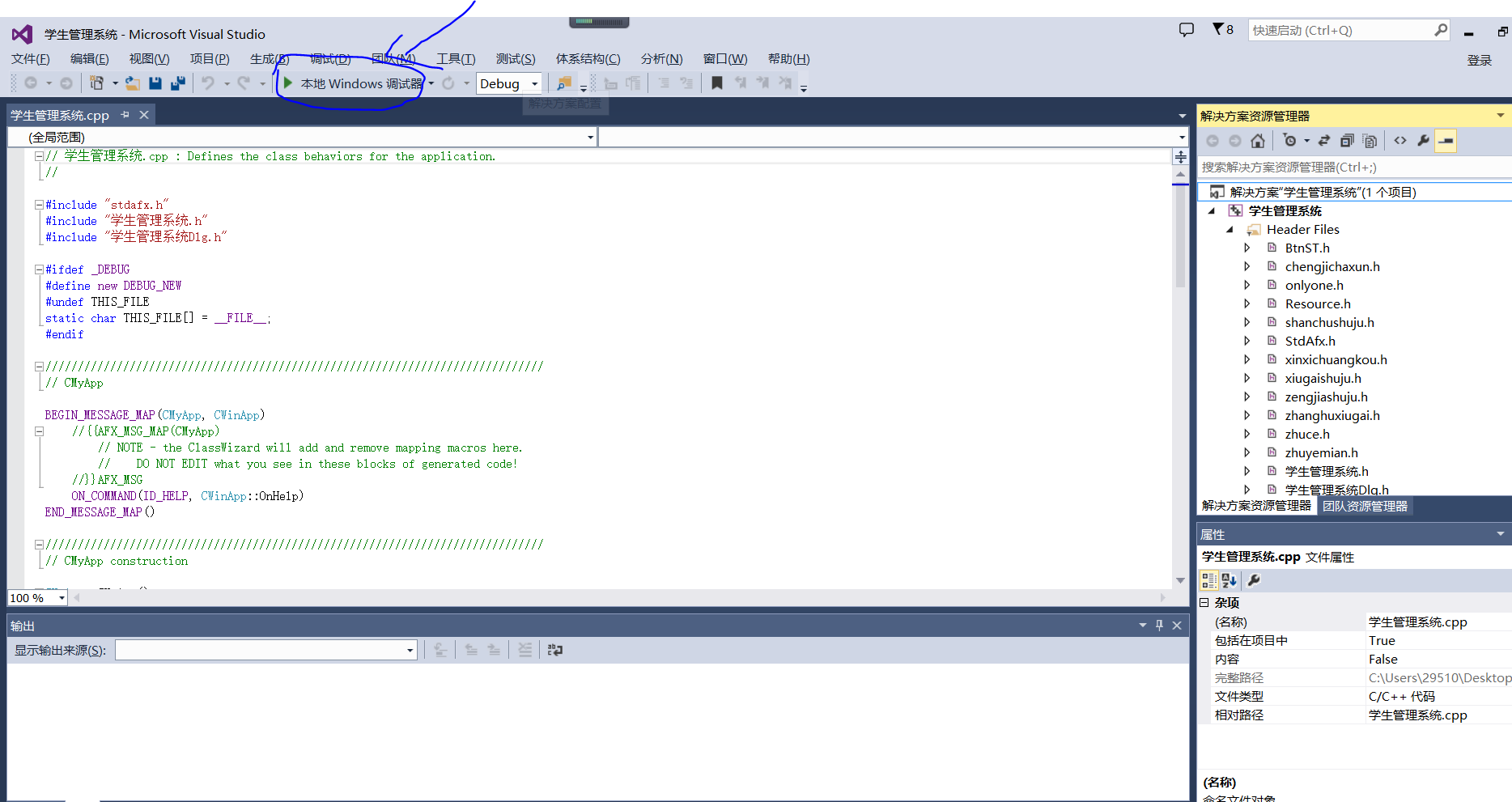Click the 搜索解决方案资源管理器 search field

[1354, 168]
